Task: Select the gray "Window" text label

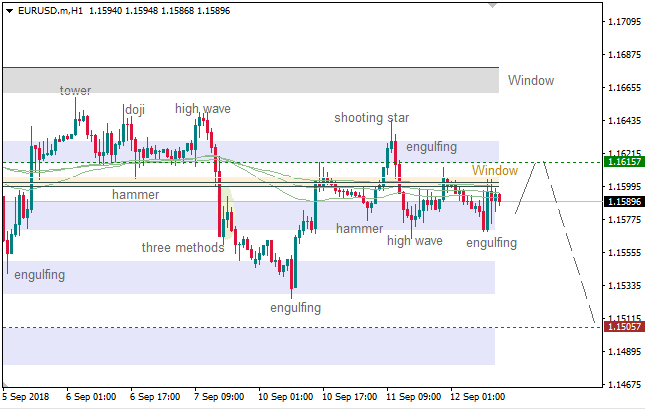Action: tap(530, 81)
